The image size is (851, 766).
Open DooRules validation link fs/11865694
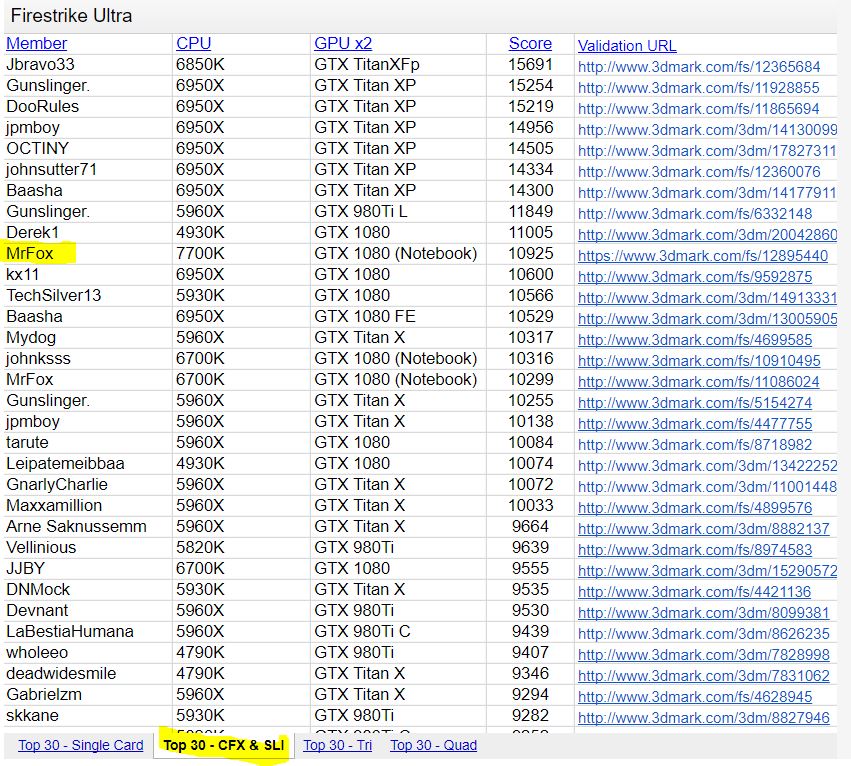698,109
